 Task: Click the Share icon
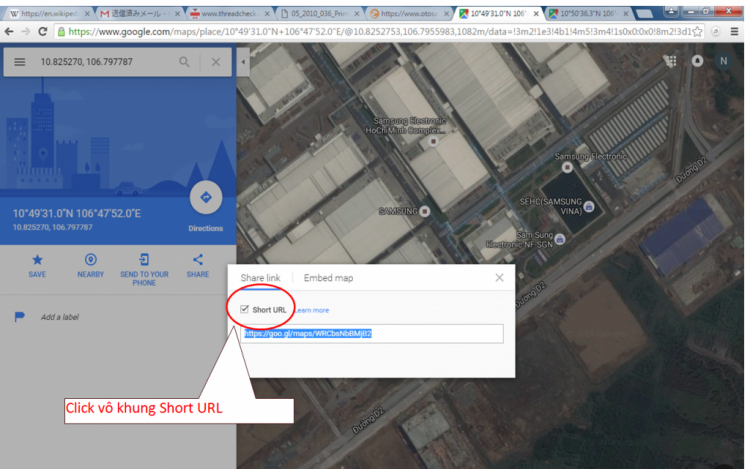pos(198,260)
